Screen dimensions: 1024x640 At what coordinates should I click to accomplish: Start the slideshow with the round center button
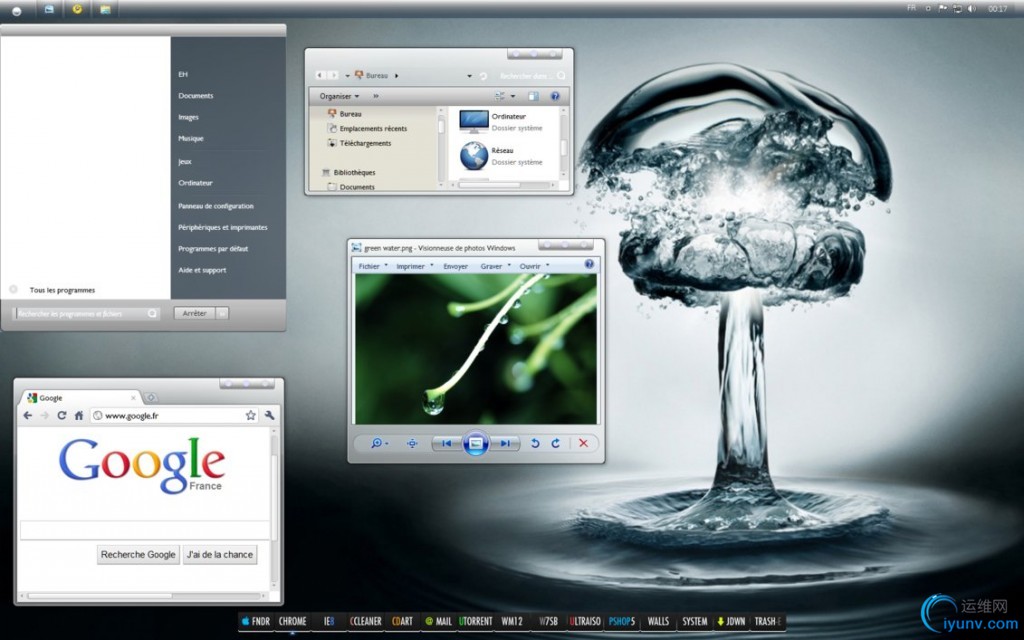coord(475,443)
